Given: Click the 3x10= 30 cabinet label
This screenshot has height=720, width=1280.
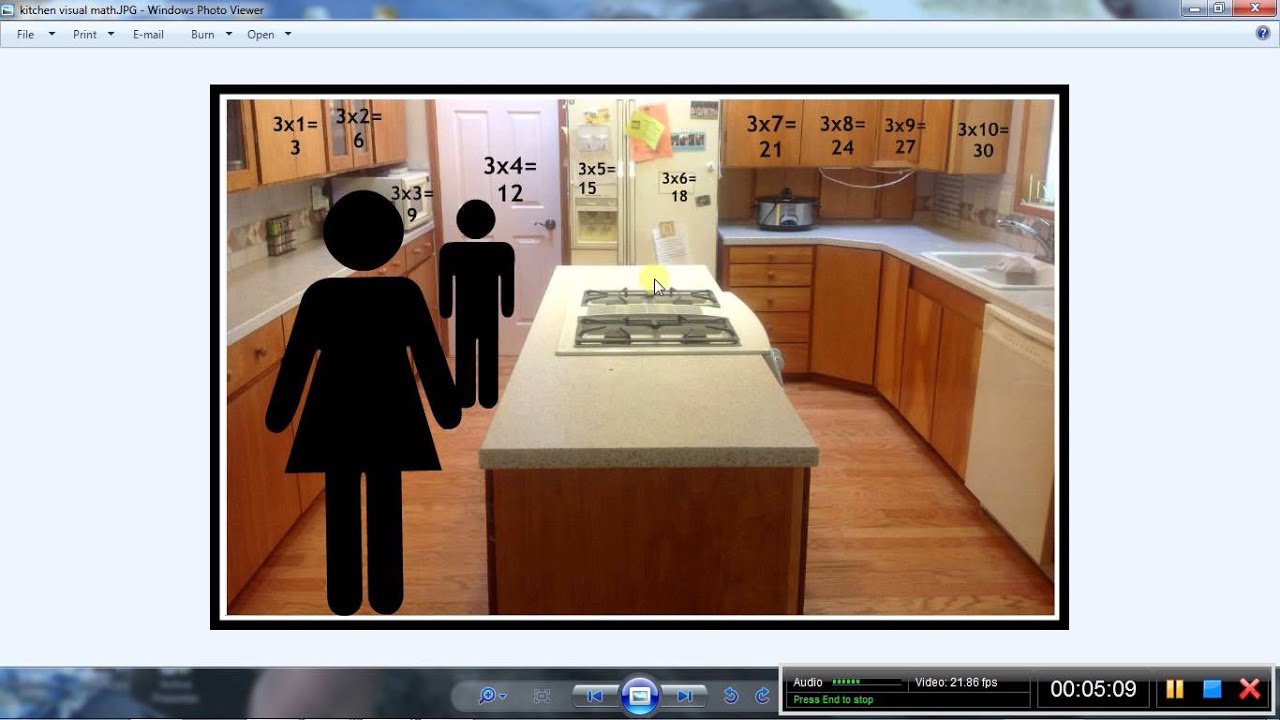Looking at the screenshot, I should pyautogui.click(x=983, y=140).
